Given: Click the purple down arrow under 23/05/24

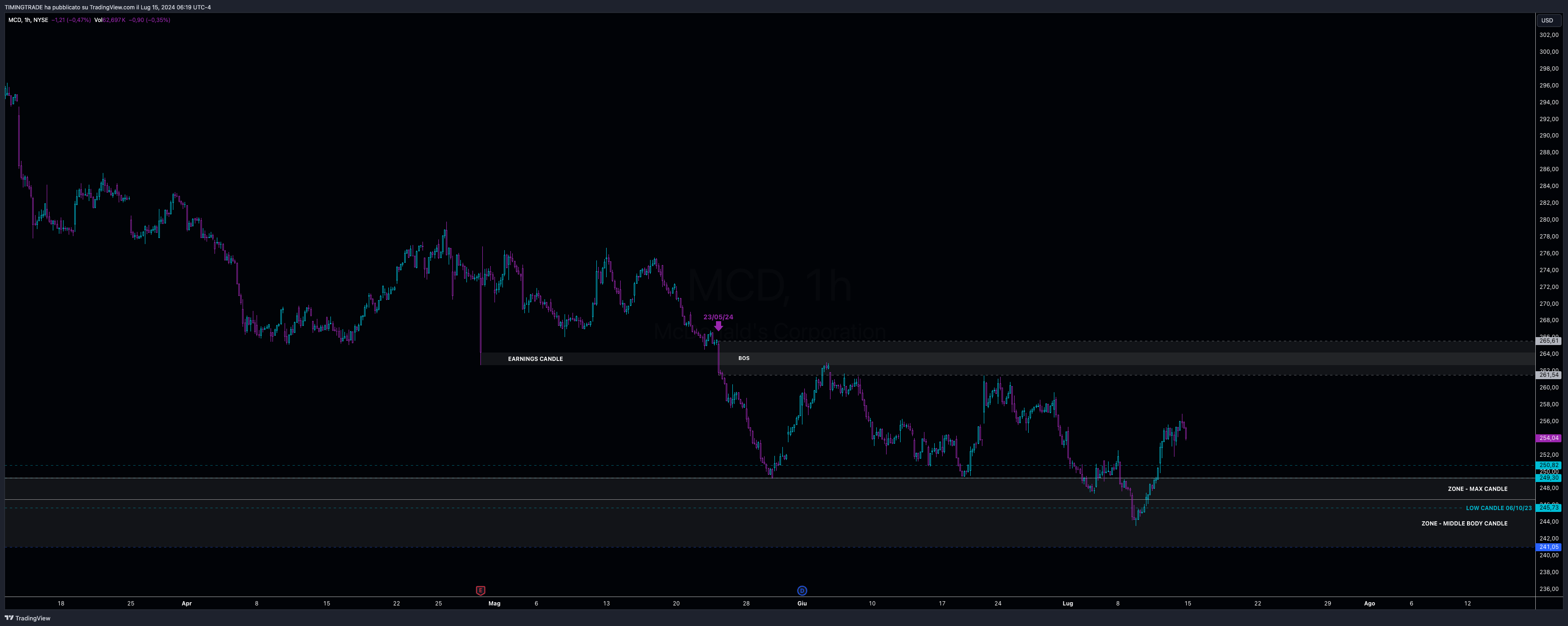Looking at the screenshot, I should click(x=718, y=326).
